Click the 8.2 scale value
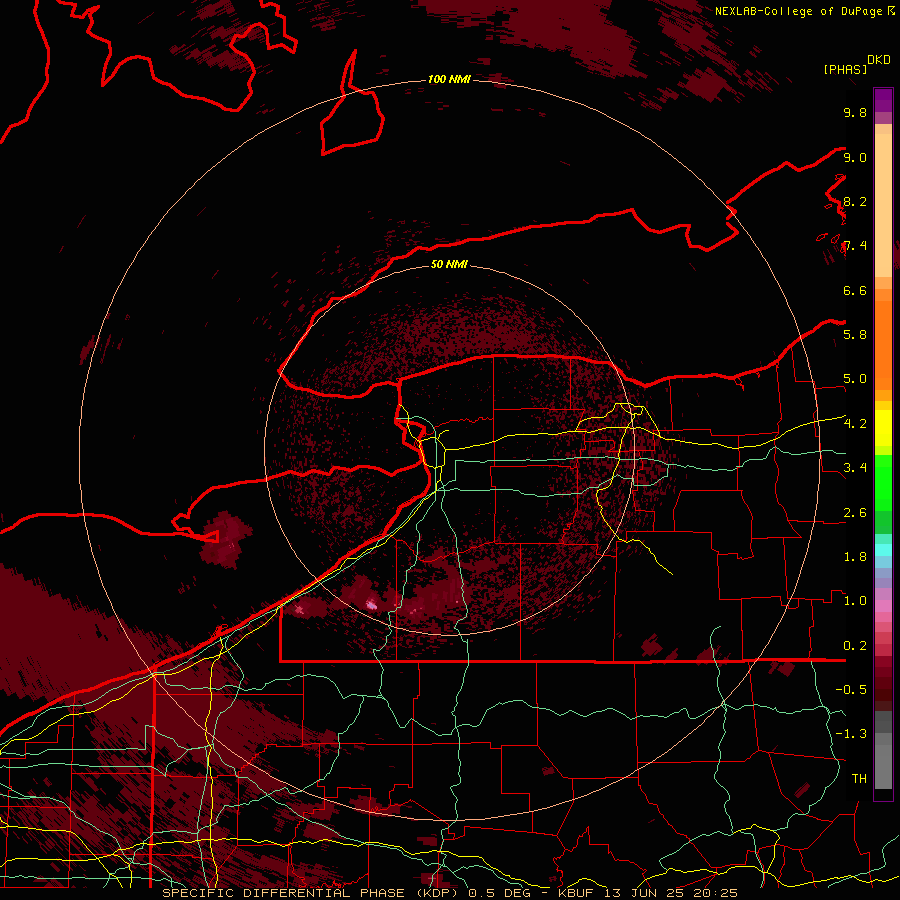The image size is (900, 900). [x=855, y=202]
